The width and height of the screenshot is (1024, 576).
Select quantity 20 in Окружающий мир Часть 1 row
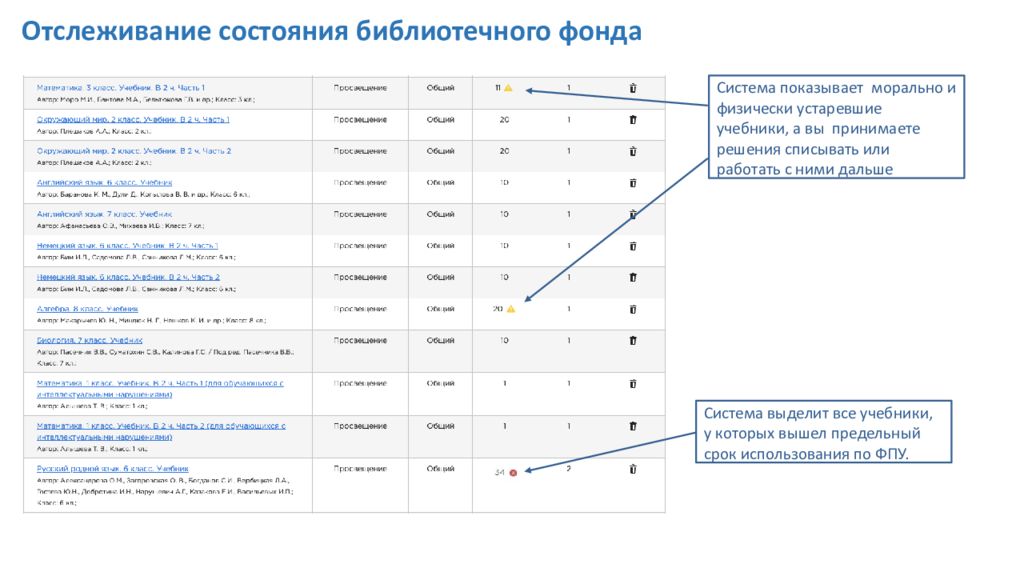click(504, 120)
